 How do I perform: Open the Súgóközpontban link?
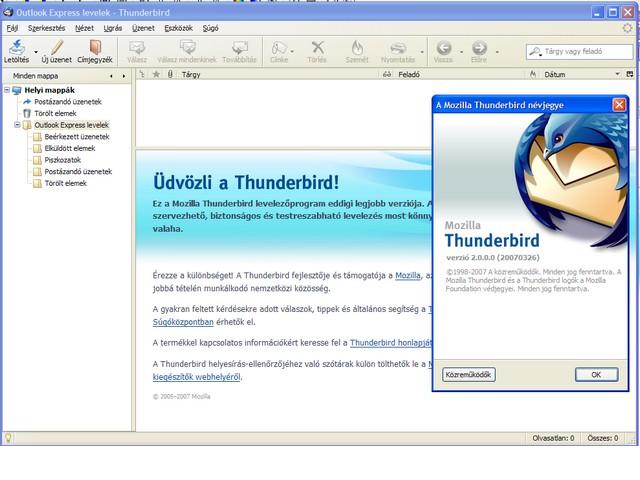[x=183, y=322]
